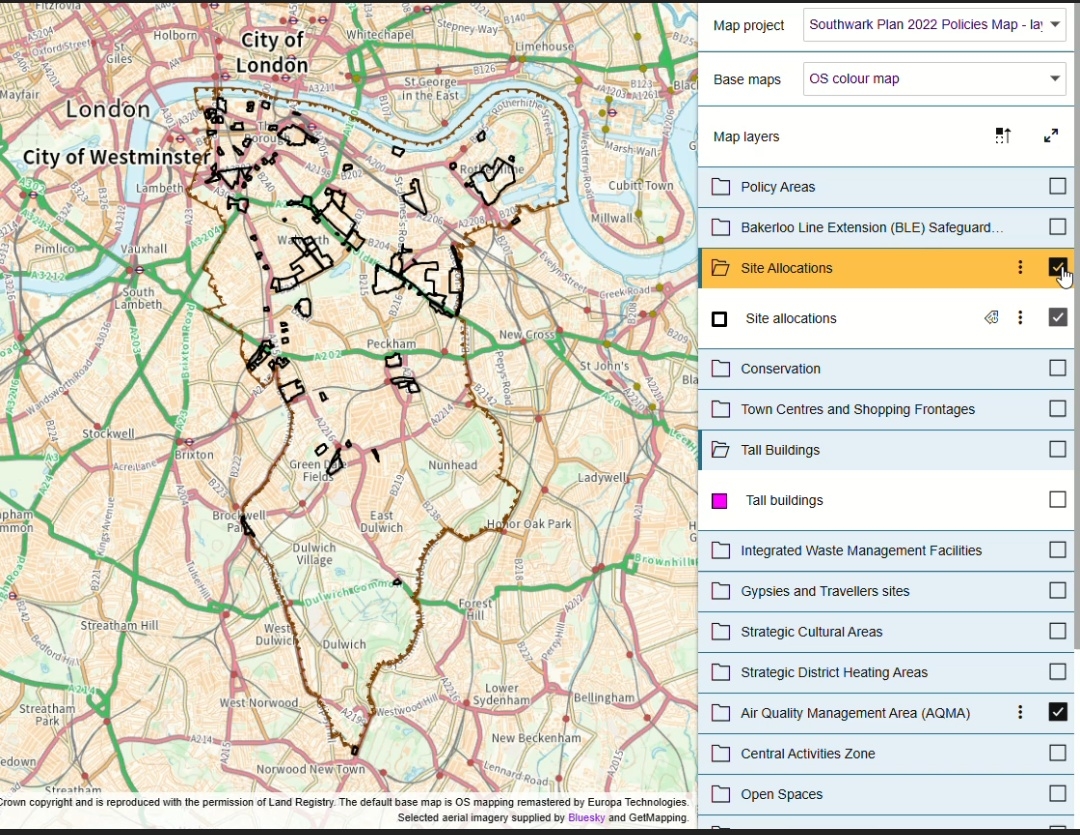Open three-dot options for Site allocations sublayer
1080x835 pixels.
1020,318
